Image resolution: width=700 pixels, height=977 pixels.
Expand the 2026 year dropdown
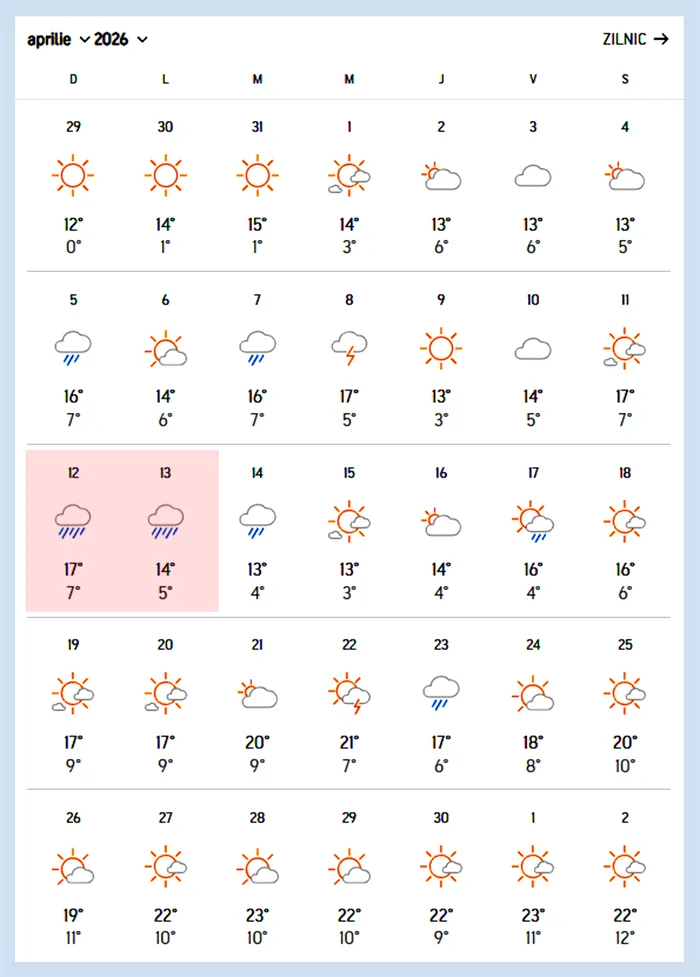[121, 40]
